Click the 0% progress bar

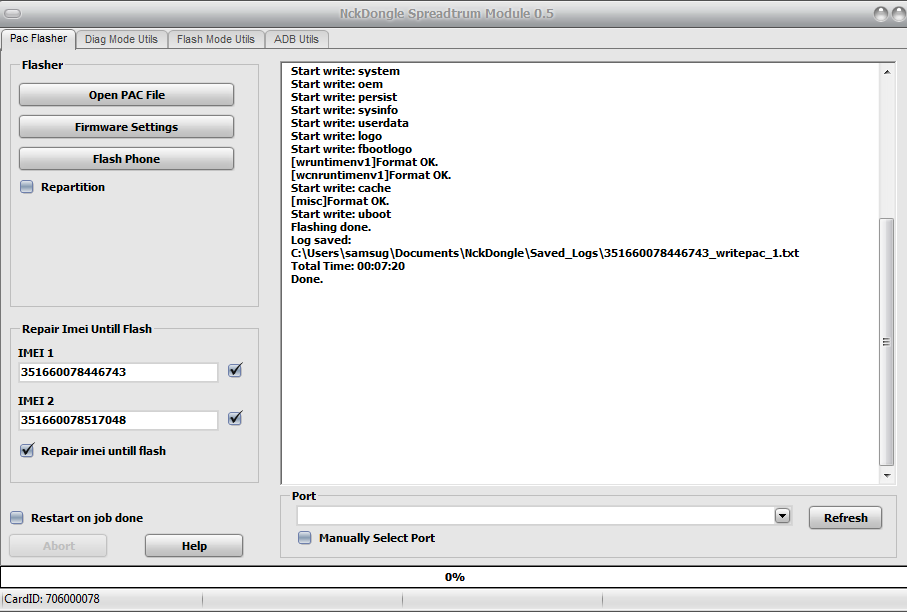click(x=454, y=577)
